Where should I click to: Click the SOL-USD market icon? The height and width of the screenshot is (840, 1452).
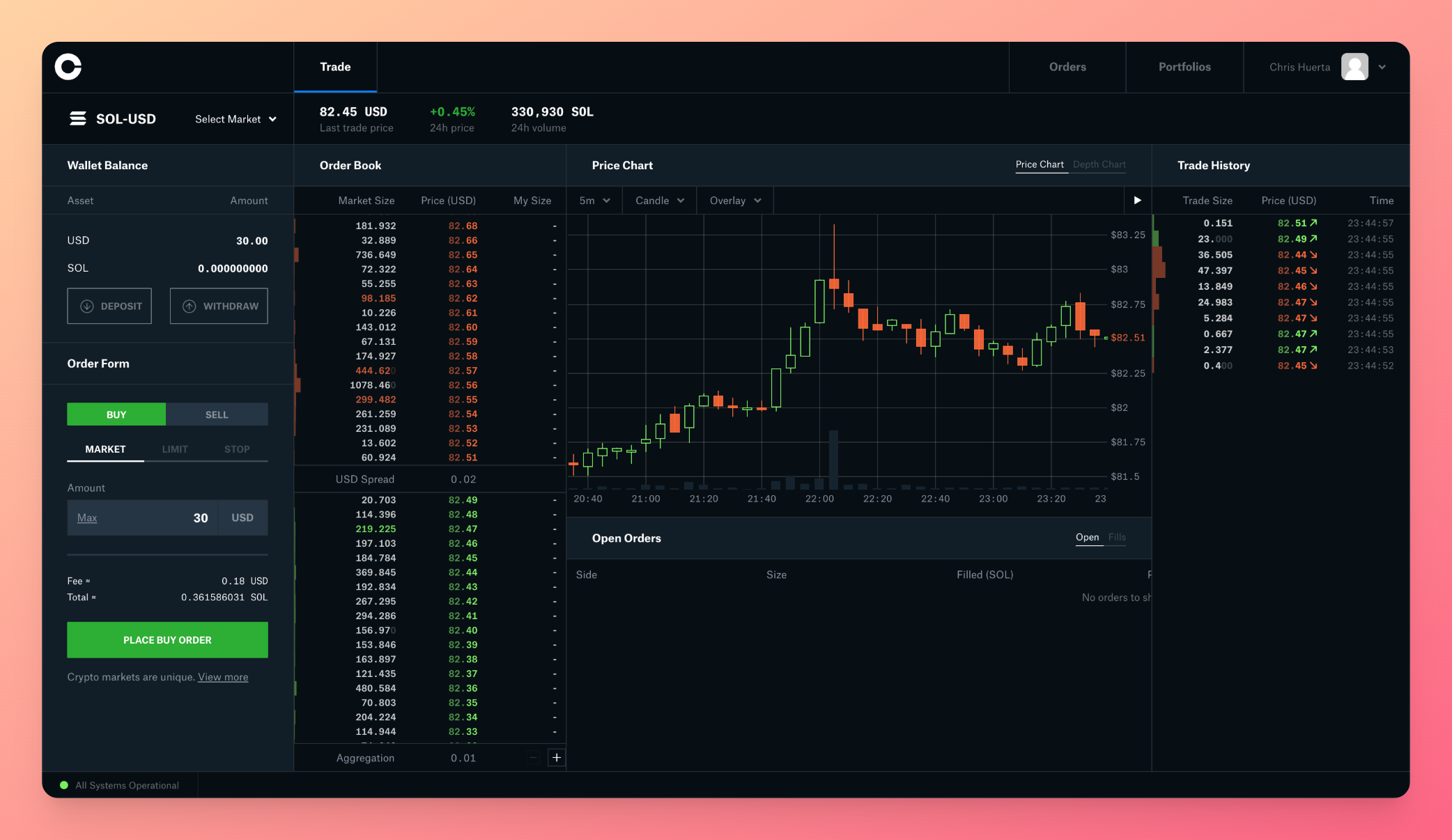[x=78, y=119]
